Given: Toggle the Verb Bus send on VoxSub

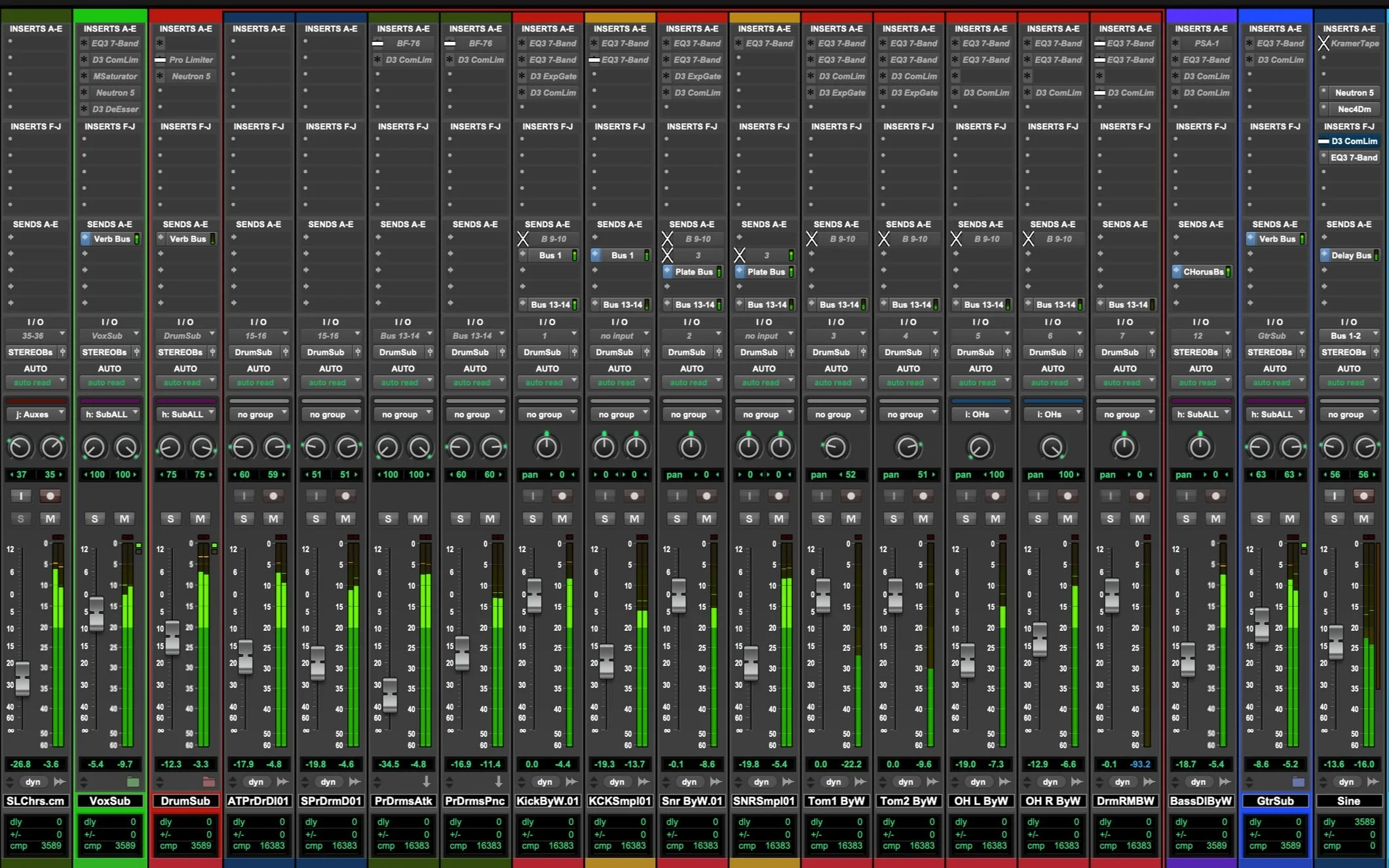Looking at the screenshot, I should tap(111, 239).
